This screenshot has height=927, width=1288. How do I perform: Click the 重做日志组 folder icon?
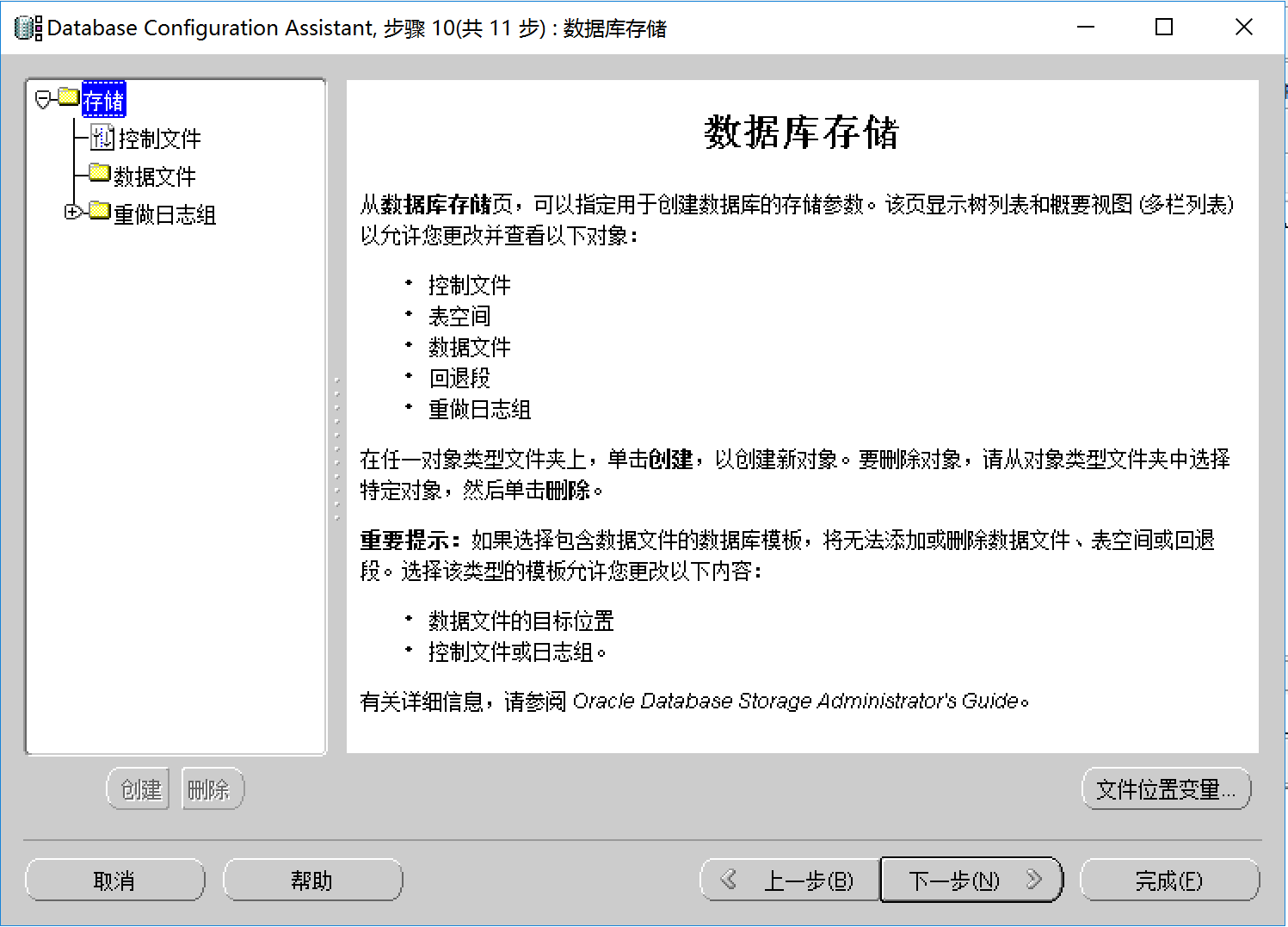[x=101, y=211]
